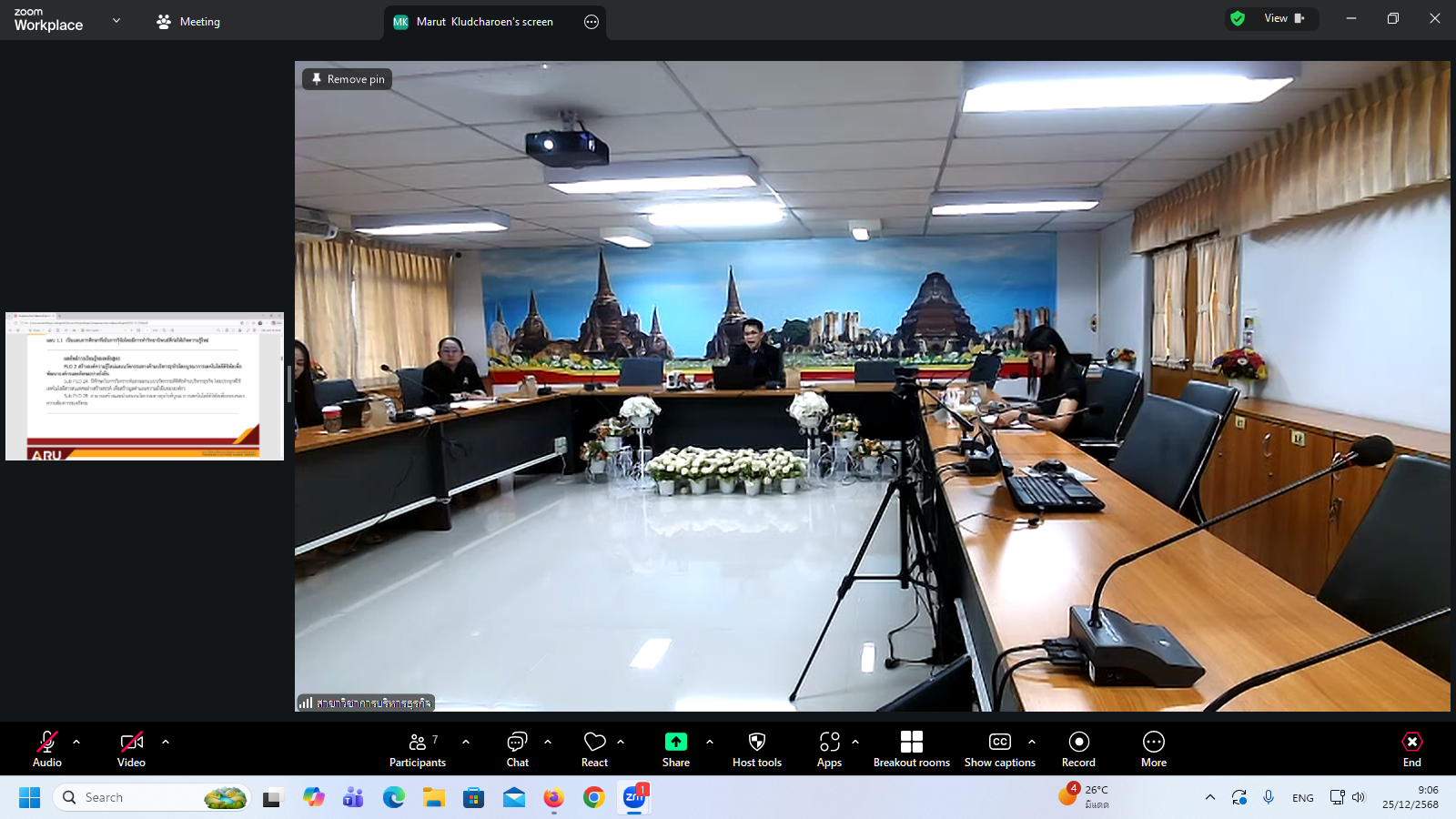Open the Participants panel
The height and width of the screenshot is (819, 1456).
418,749
